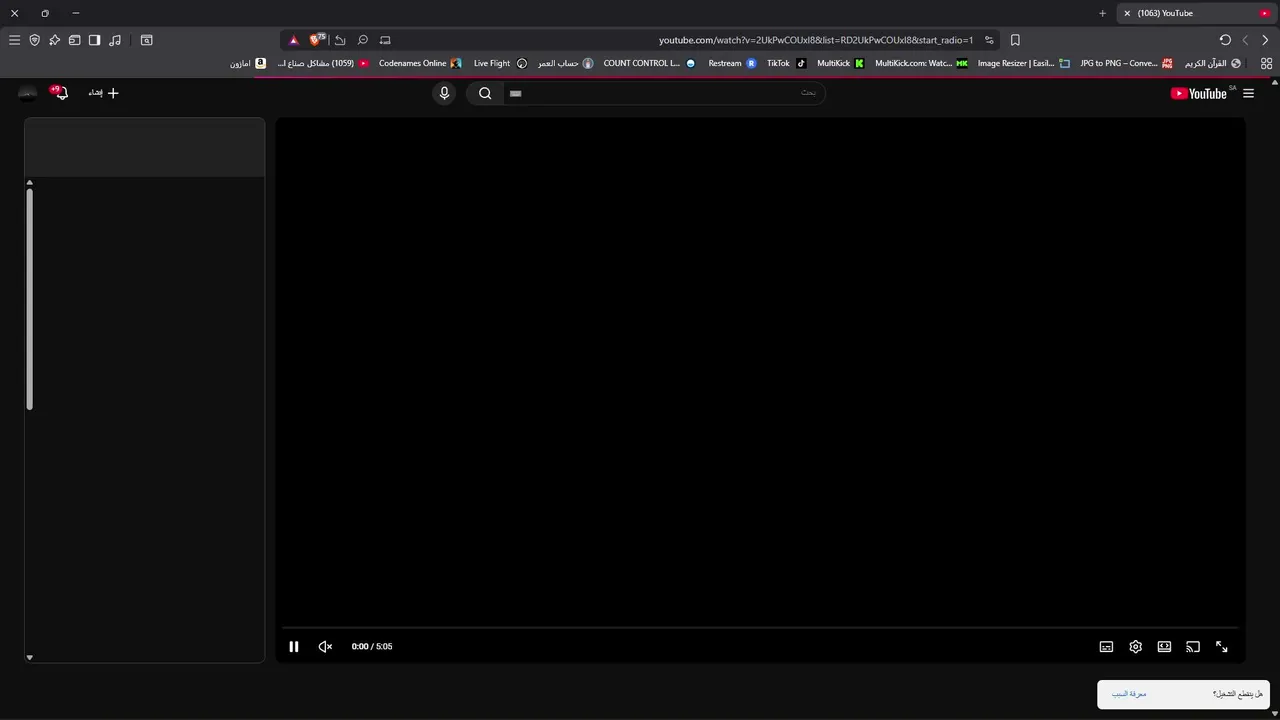Pause the YouTube video
The image size is (1280, 720).
coord(294,647)
